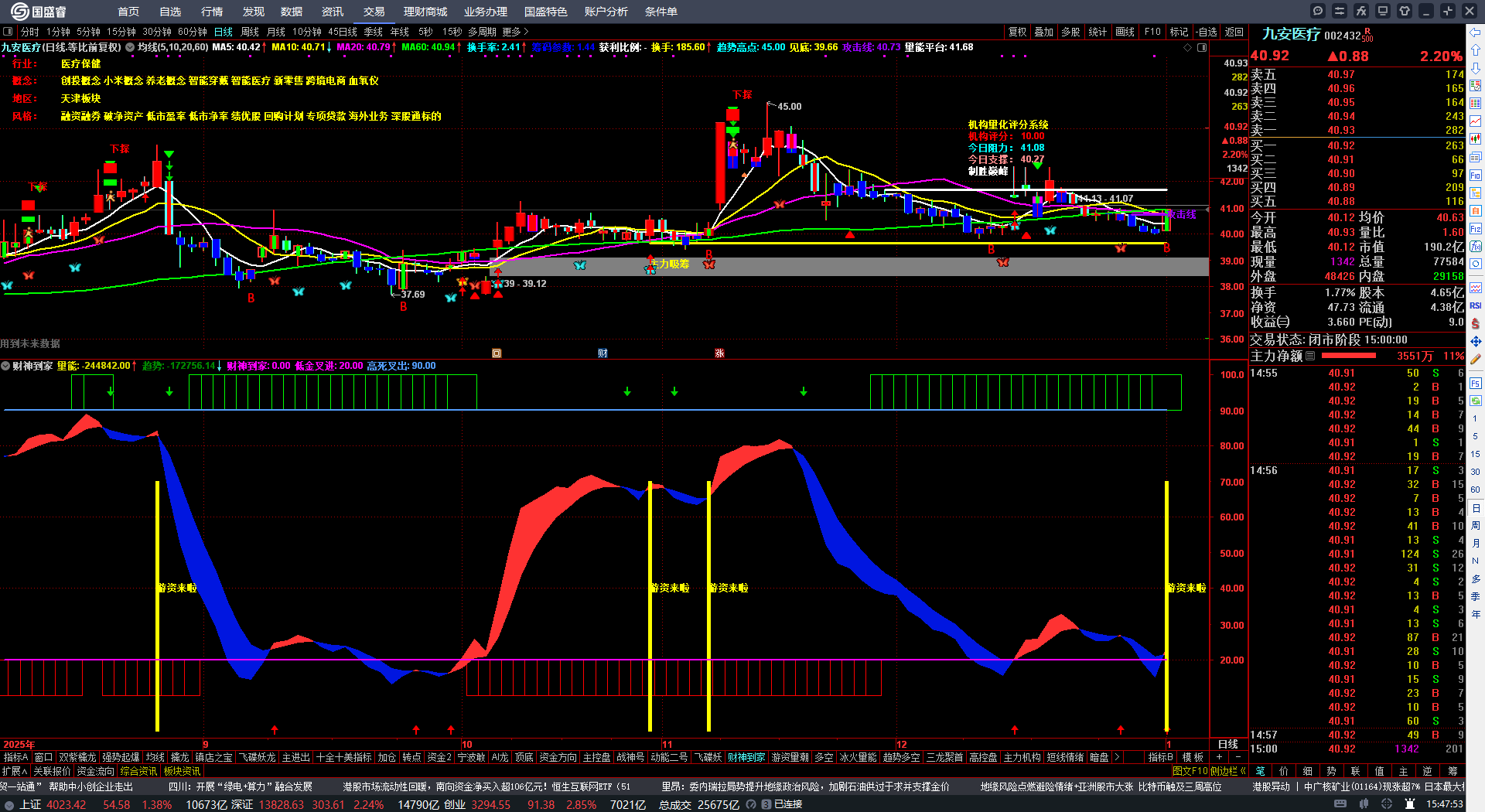Open the F10 company info icon
This screenshot has width=1485, height=812.
(1476, 176)
